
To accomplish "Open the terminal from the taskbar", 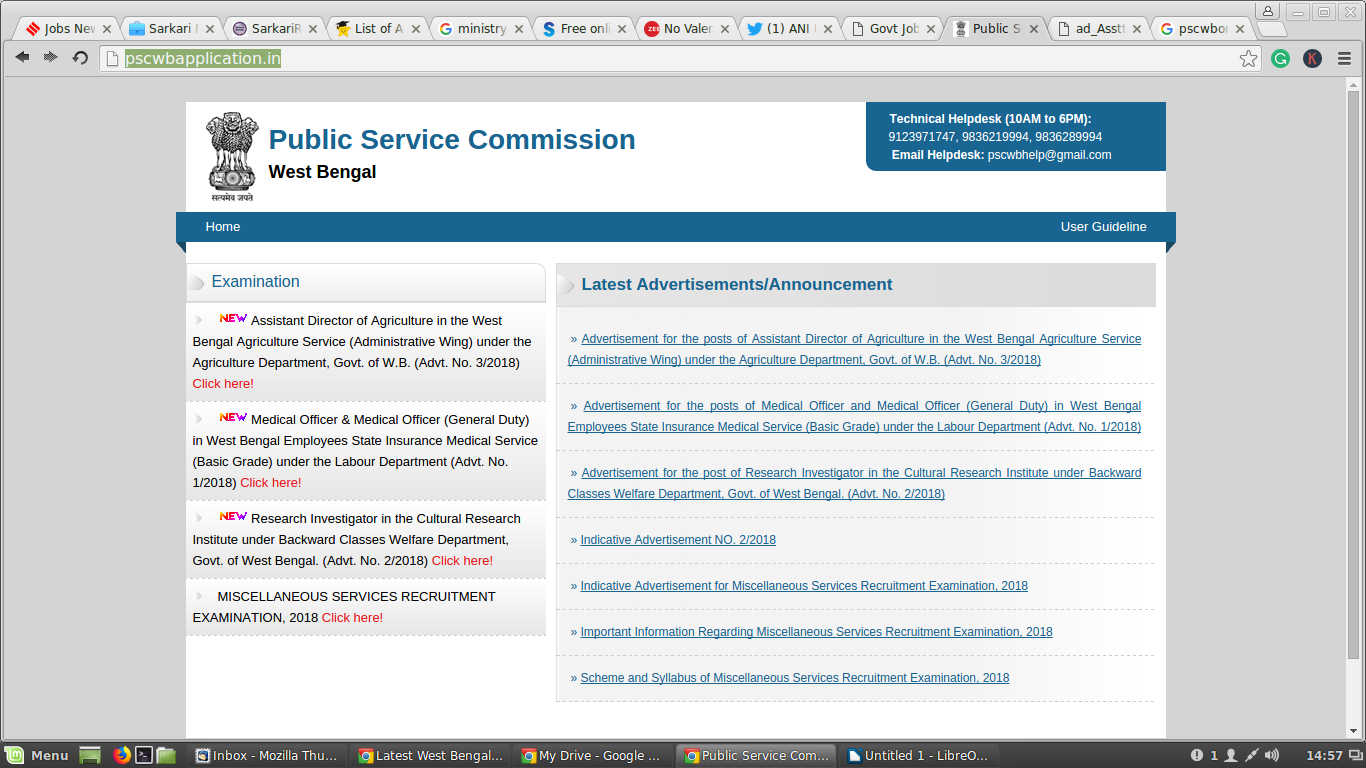I will coord(144,755).
